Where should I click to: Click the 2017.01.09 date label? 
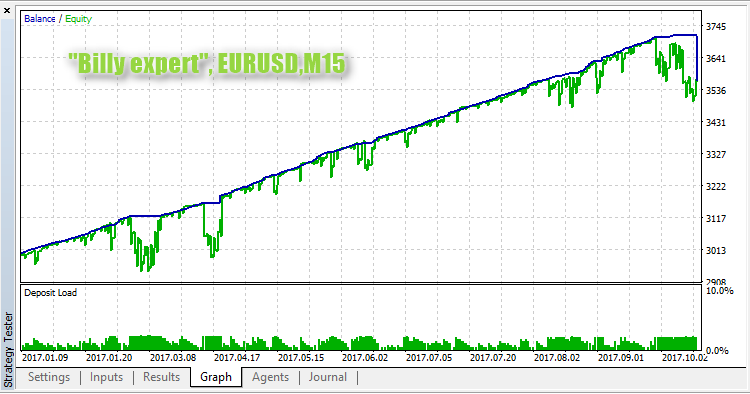(45, 358)
